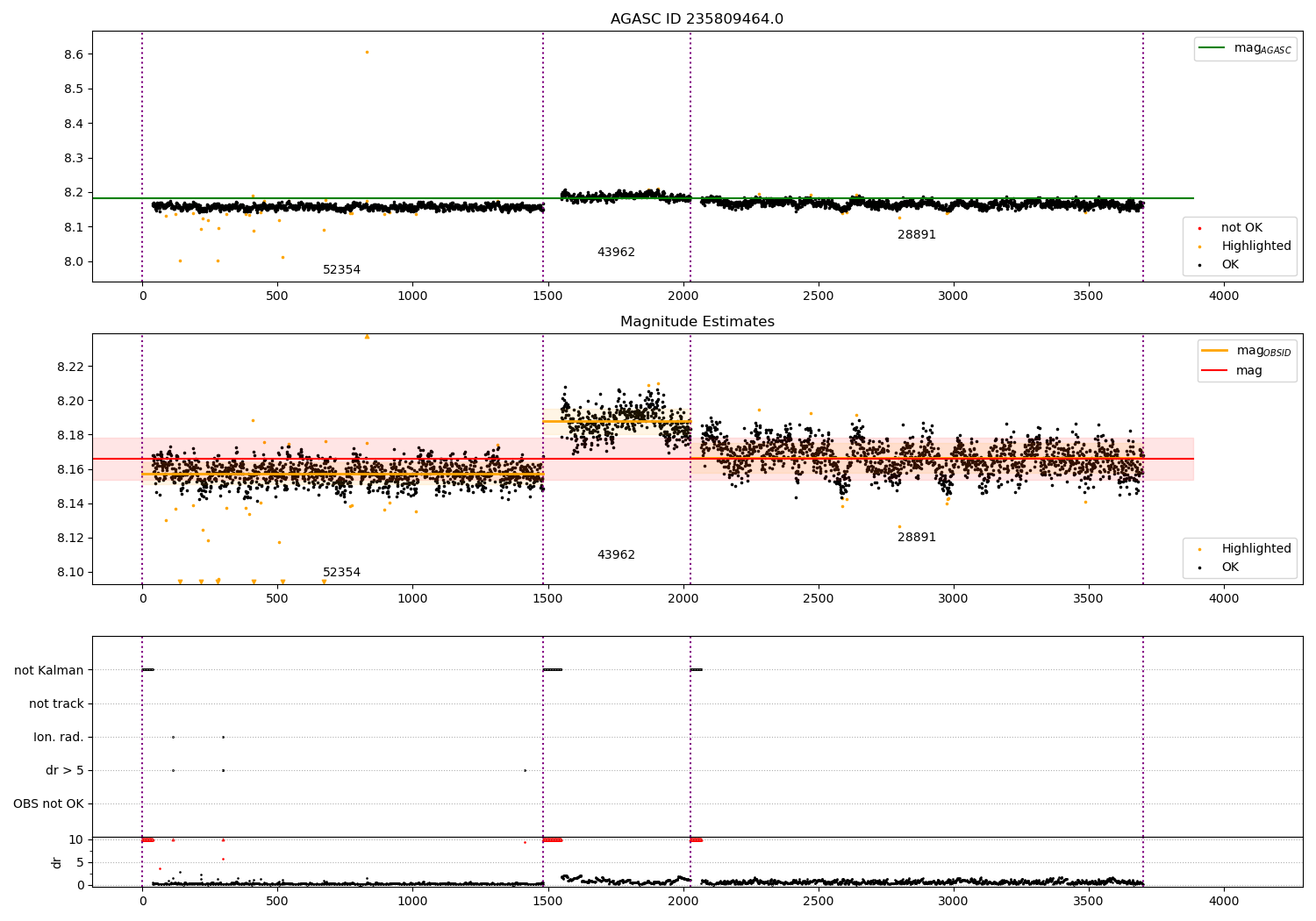
Task: Select the mag AGASC legend label
Action: click(1262, 49)
